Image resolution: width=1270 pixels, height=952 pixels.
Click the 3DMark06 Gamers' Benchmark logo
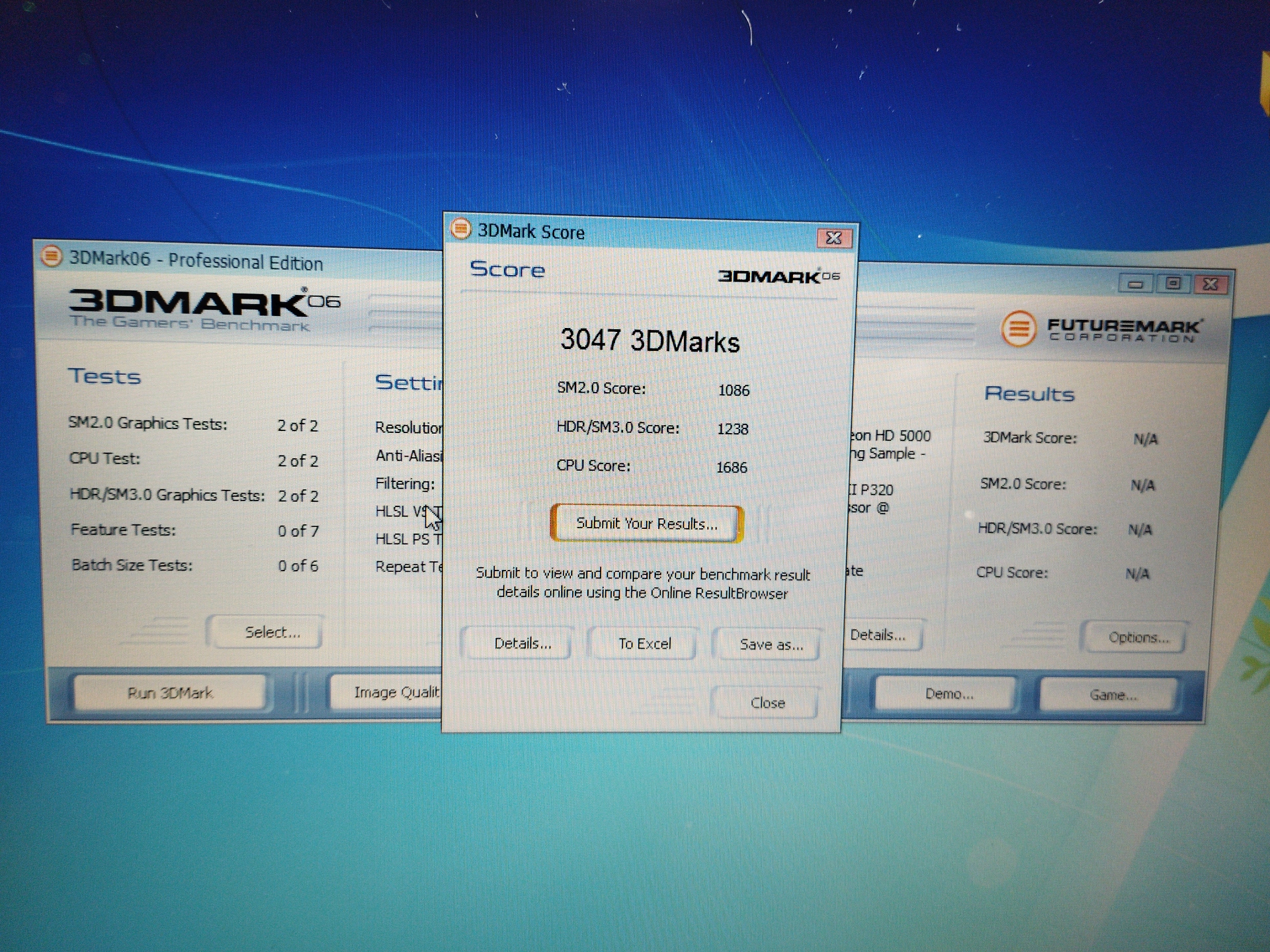coord(204,309)
